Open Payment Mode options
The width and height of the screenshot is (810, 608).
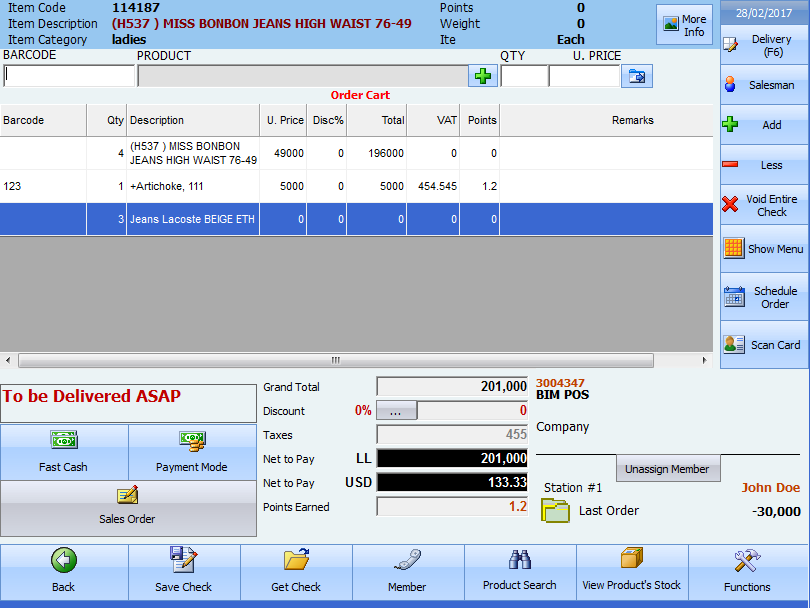click(x=192, y=453)
